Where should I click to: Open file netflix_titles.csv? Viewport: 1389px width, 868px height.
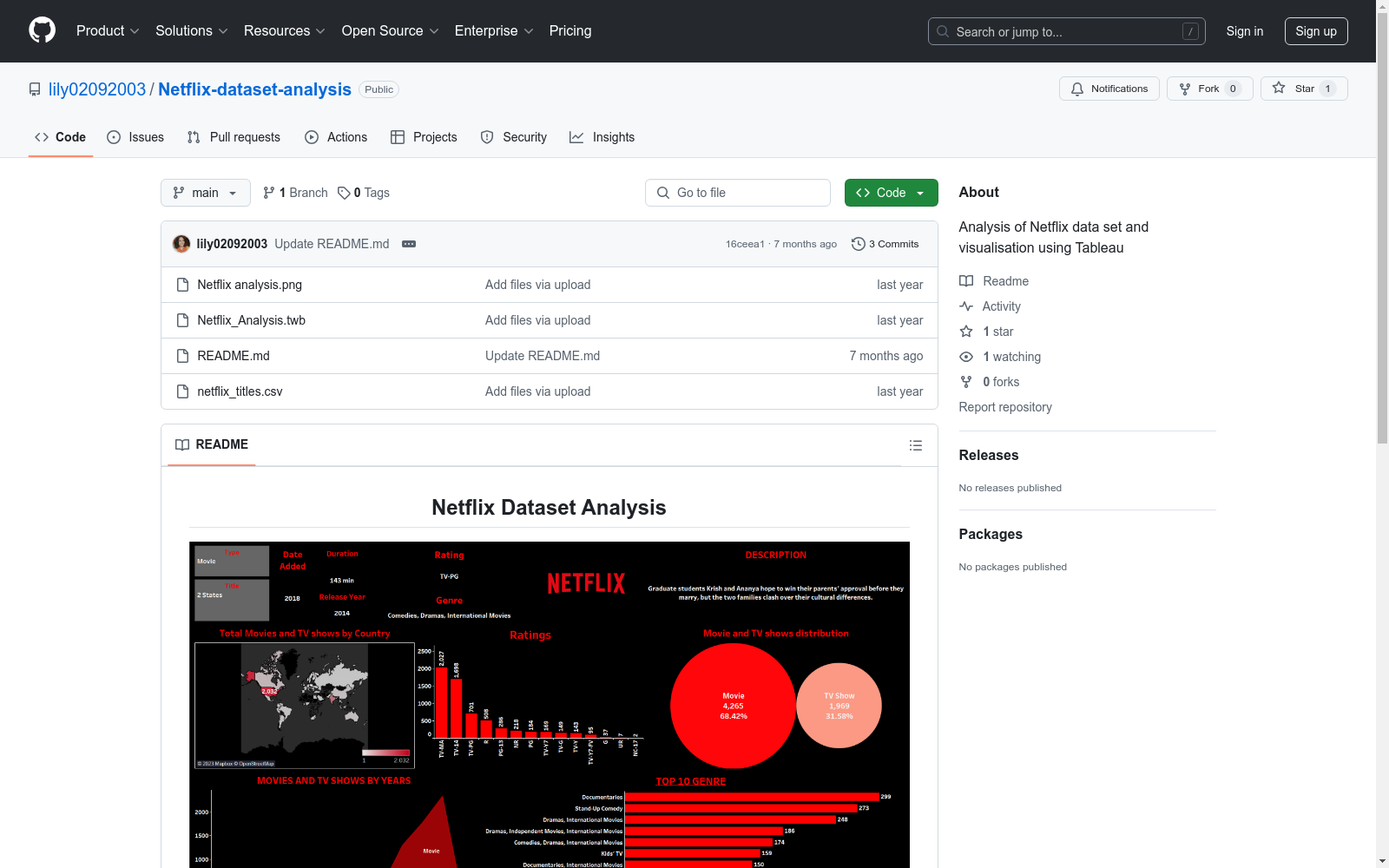tap(240, 391)
